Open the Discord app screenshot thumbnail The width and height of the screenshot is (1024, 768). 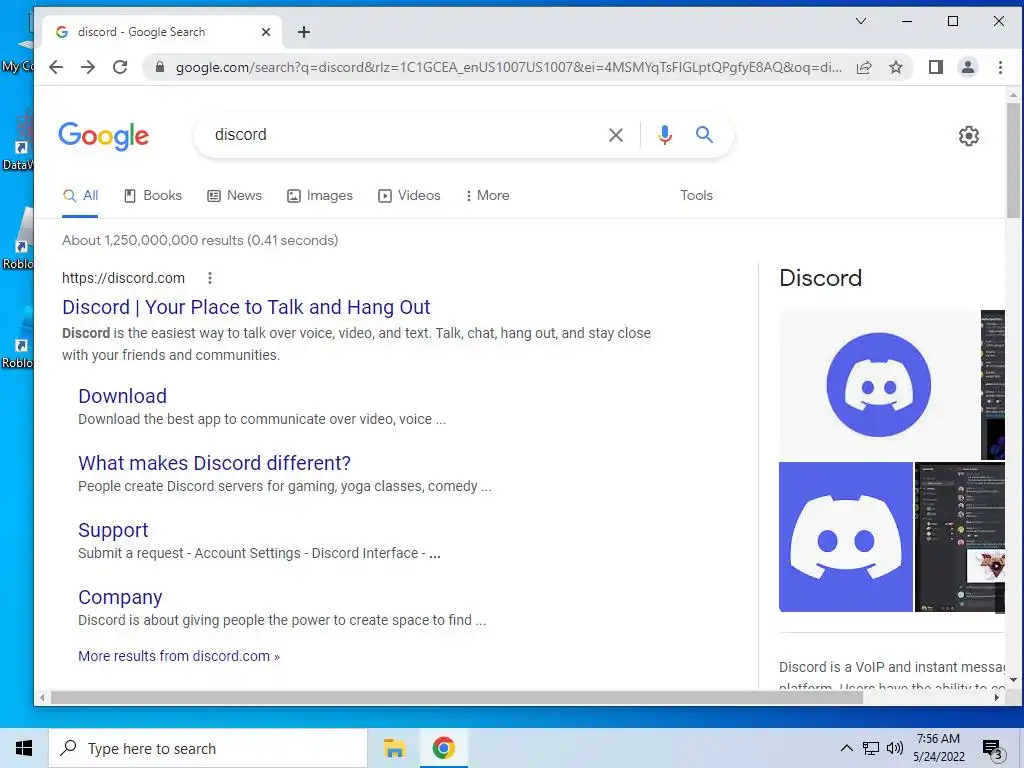959,537
